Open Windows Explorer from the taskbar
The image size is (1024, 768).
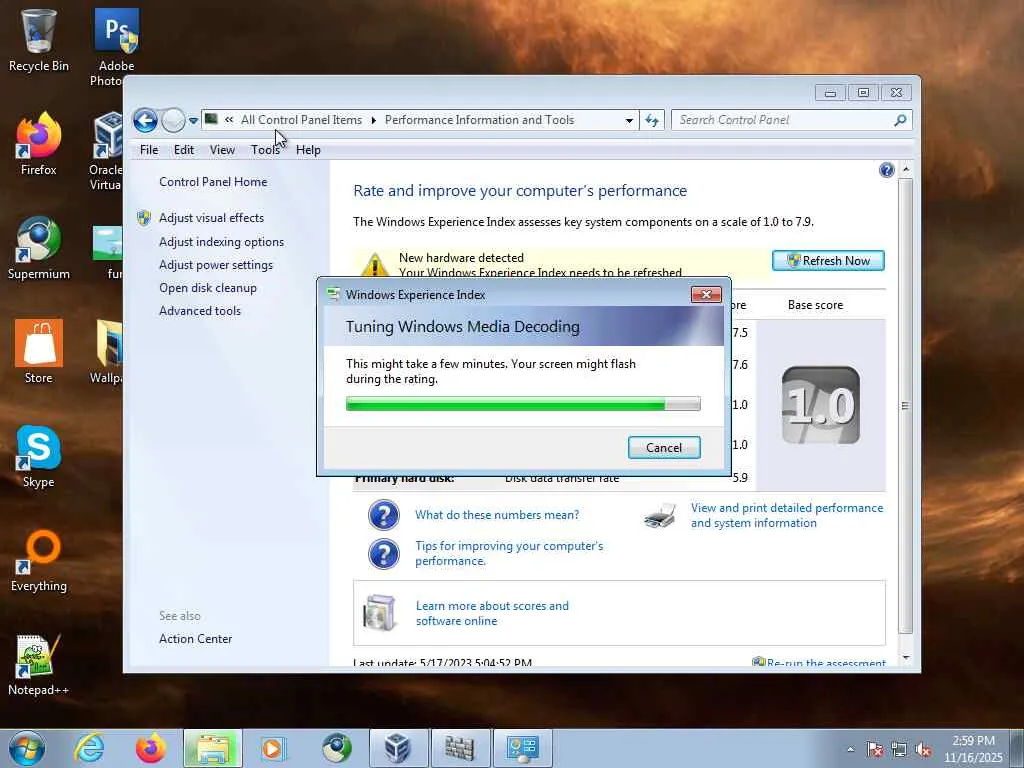point(213,748)
